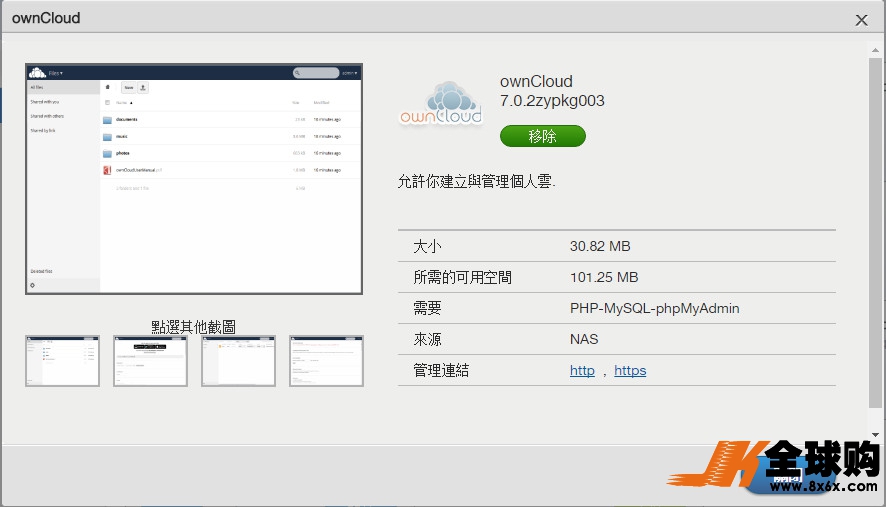Screen dimensions: 886x507
Task: Click the green 移除 button
Action: [x=542, y=136]
